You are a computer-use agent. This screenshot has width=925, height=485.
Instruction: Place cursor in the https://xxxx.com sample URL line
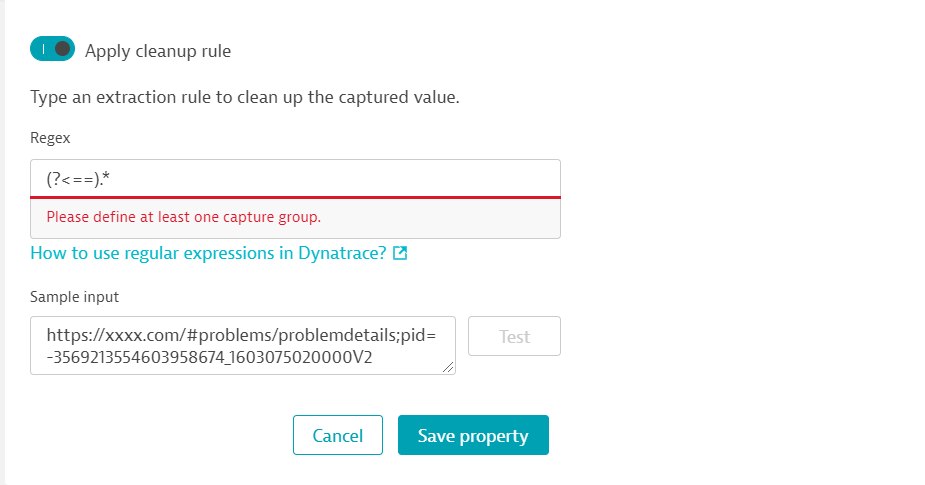coord(241,335)
